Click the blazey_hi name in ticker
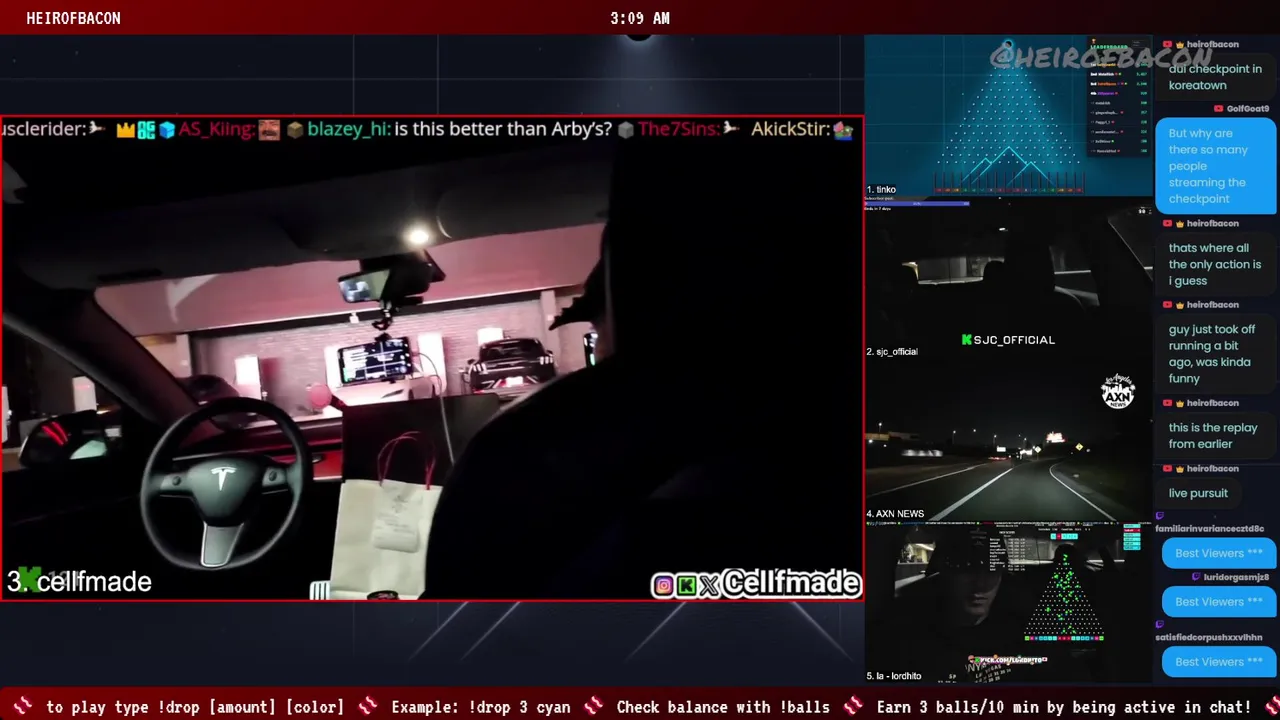The image size is (1280, 720). 348,129
